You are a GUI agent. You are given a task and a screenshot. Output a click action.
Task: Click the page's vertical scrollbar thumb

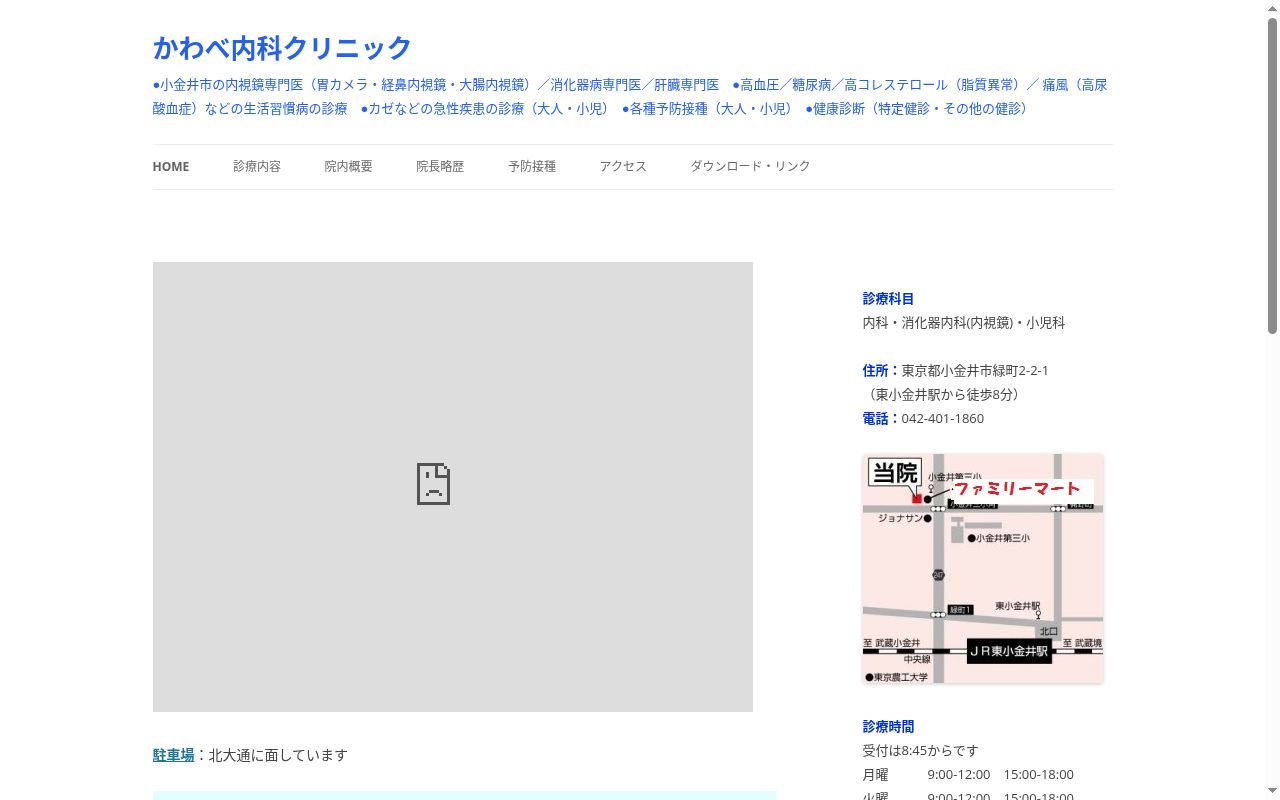coord(1273,175)
